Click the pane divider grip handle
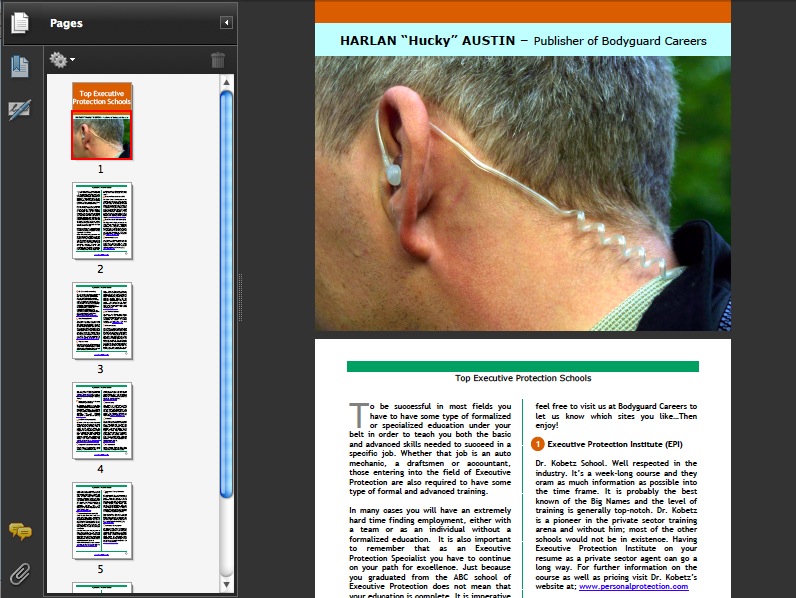Image resolution: width=796 pixels, height=598 pixels. coord(241,297)
